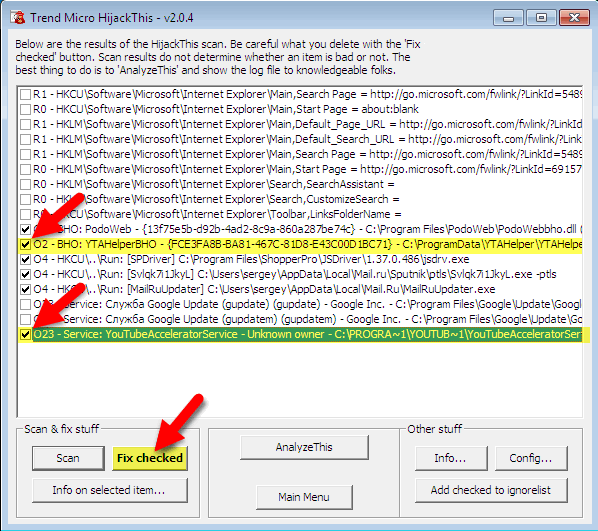Select the Svlqk7i1JkyL.exe -ptls row text

pyautogui.click(x=295, y=274)
